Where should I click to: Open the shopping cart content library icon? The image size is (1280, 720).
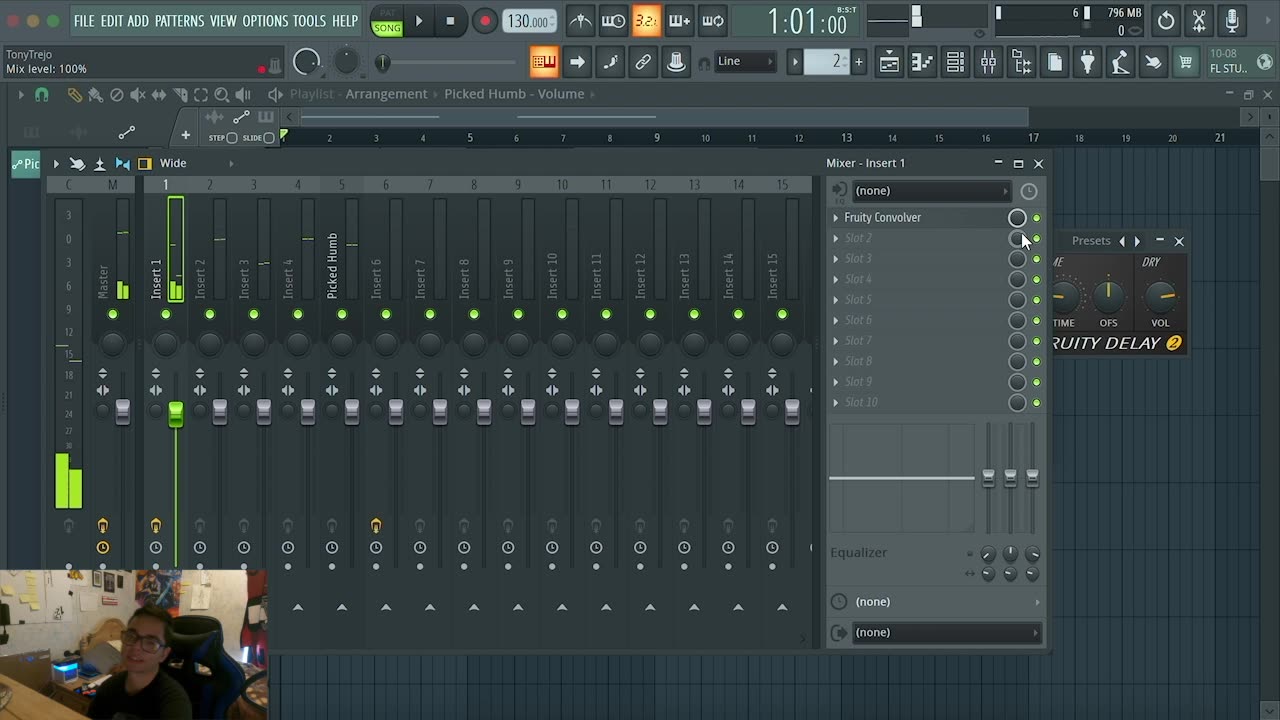(1185, 63)
